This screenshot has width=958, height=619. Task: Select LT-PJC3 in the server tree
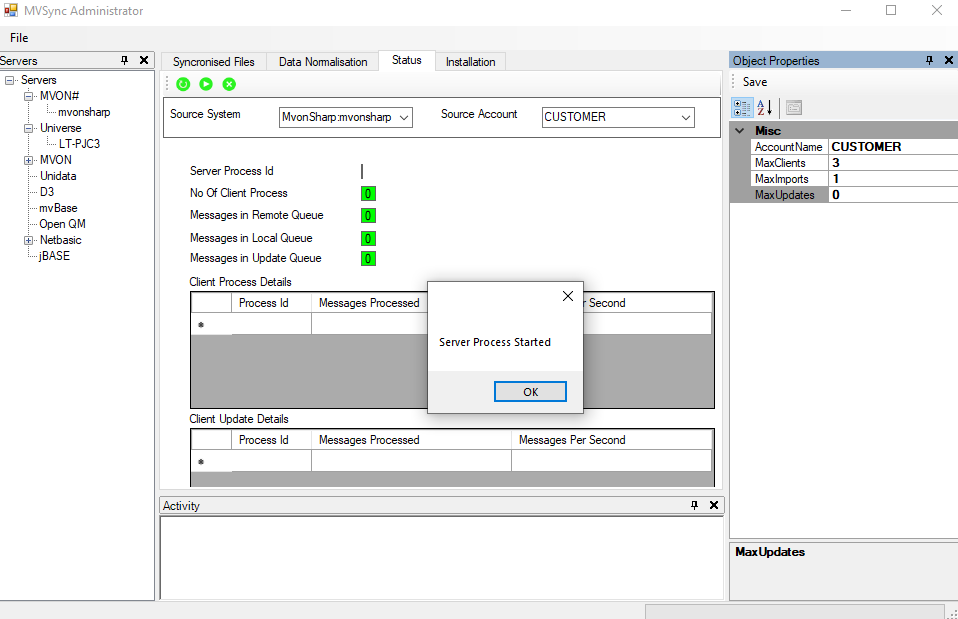point(79,144)
